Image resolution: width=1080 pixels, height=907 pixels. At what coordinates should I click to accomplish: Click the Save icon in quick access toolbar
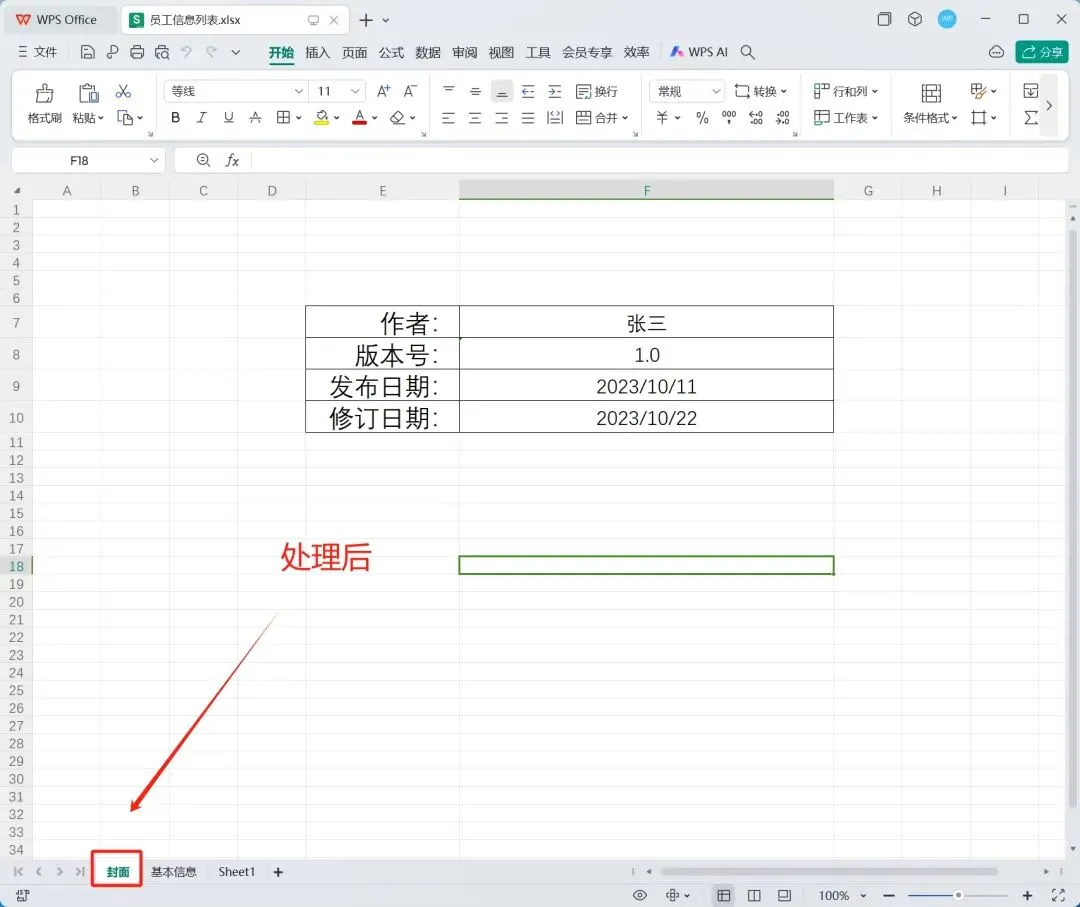point(87,52)
